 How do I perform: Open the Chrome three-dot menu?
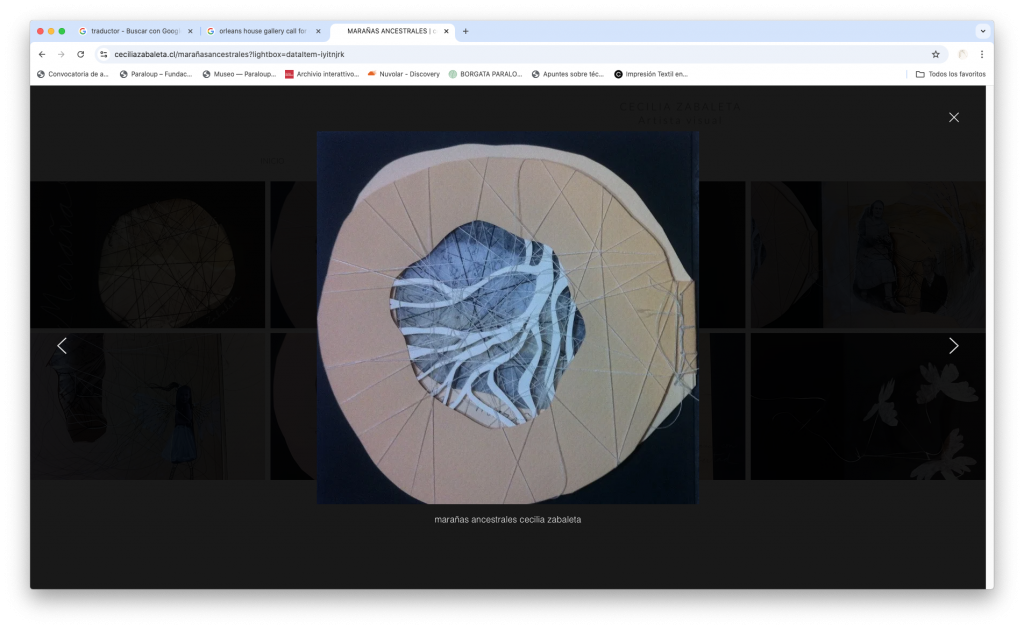click(x=982, y=54)
